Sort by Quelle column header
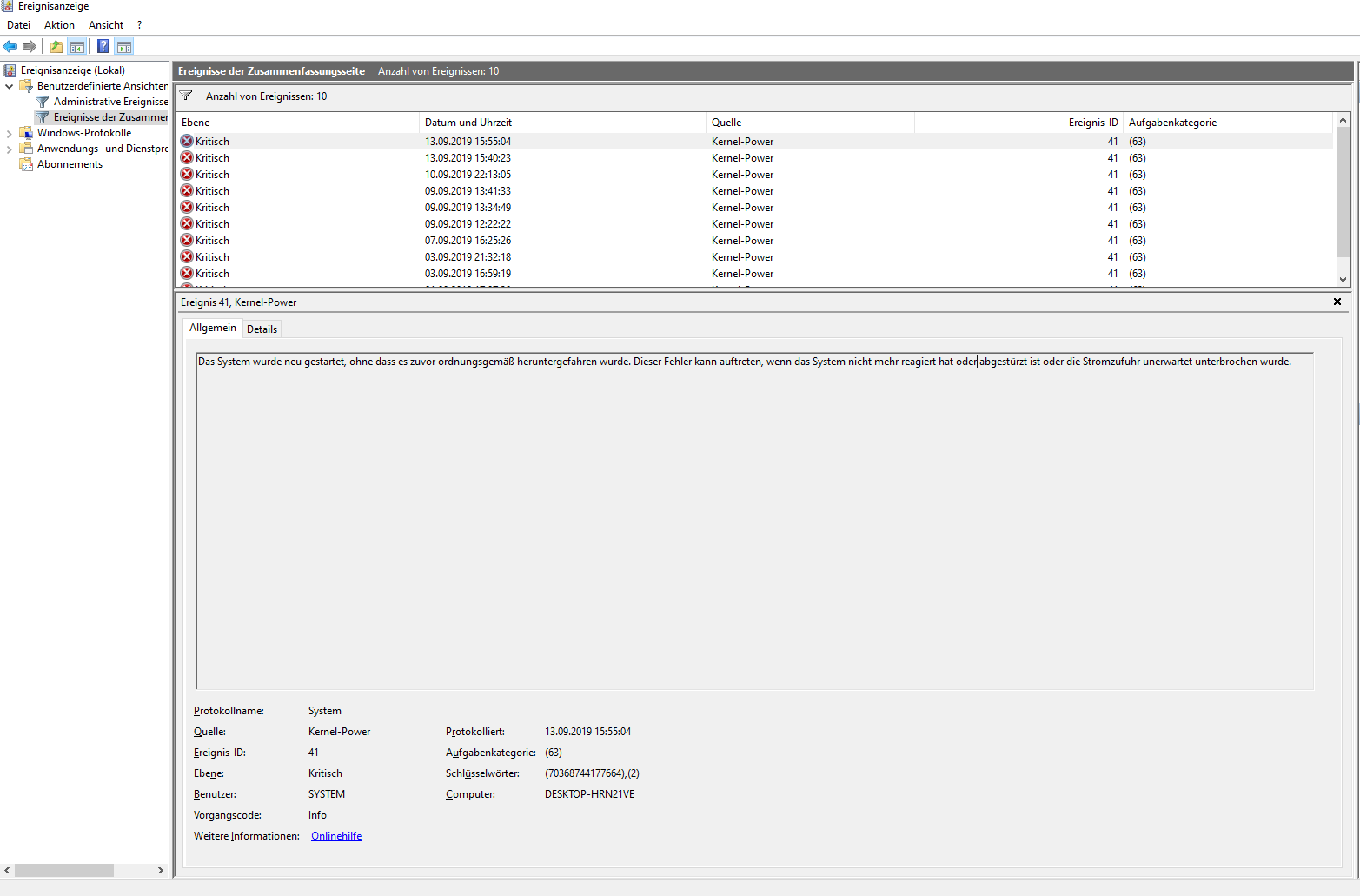This screenshot has width=1360, height=896. (810, 123)
